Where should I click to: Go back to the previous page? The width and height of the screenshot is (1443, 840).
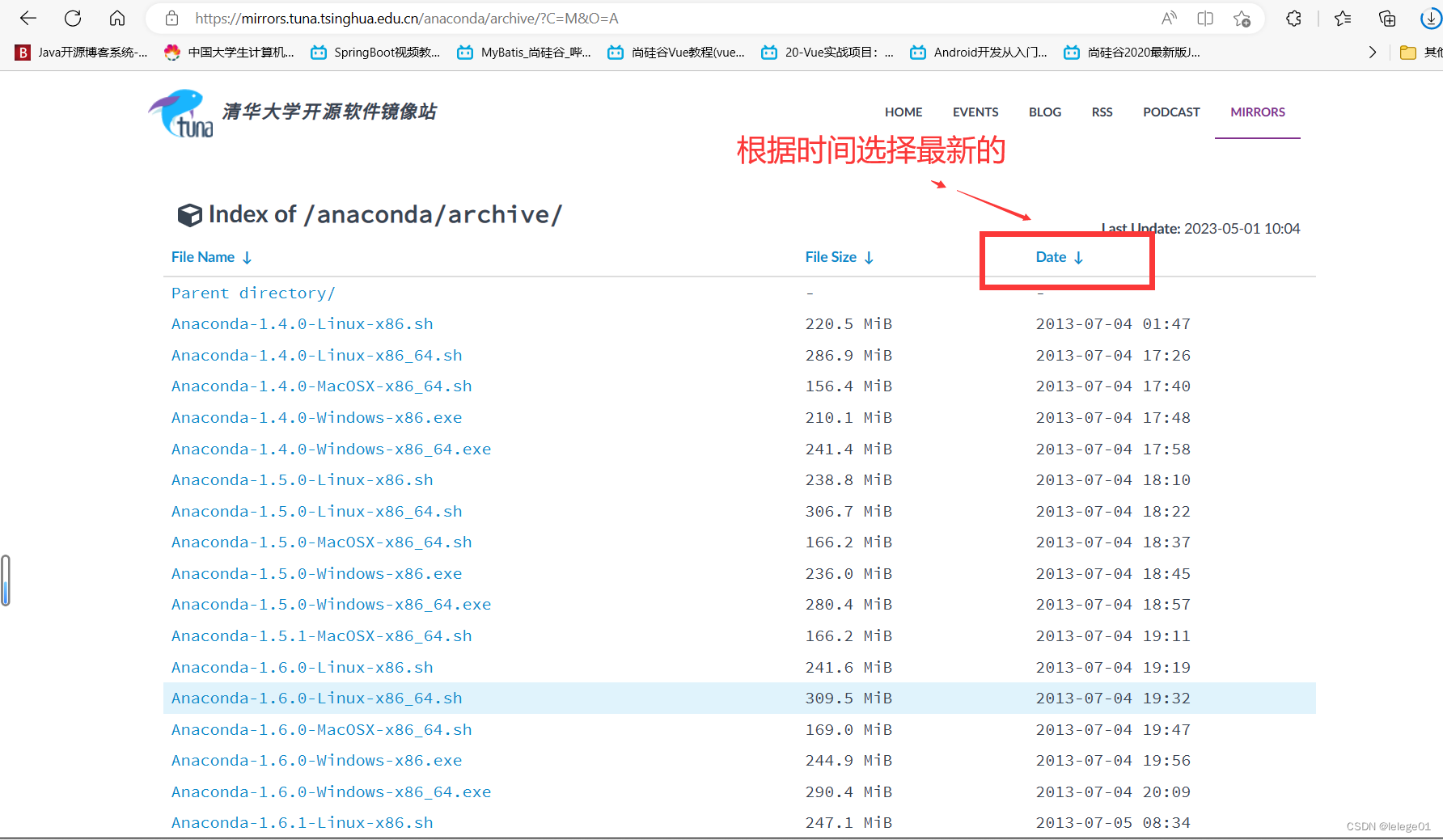click(x=28, y=19)
